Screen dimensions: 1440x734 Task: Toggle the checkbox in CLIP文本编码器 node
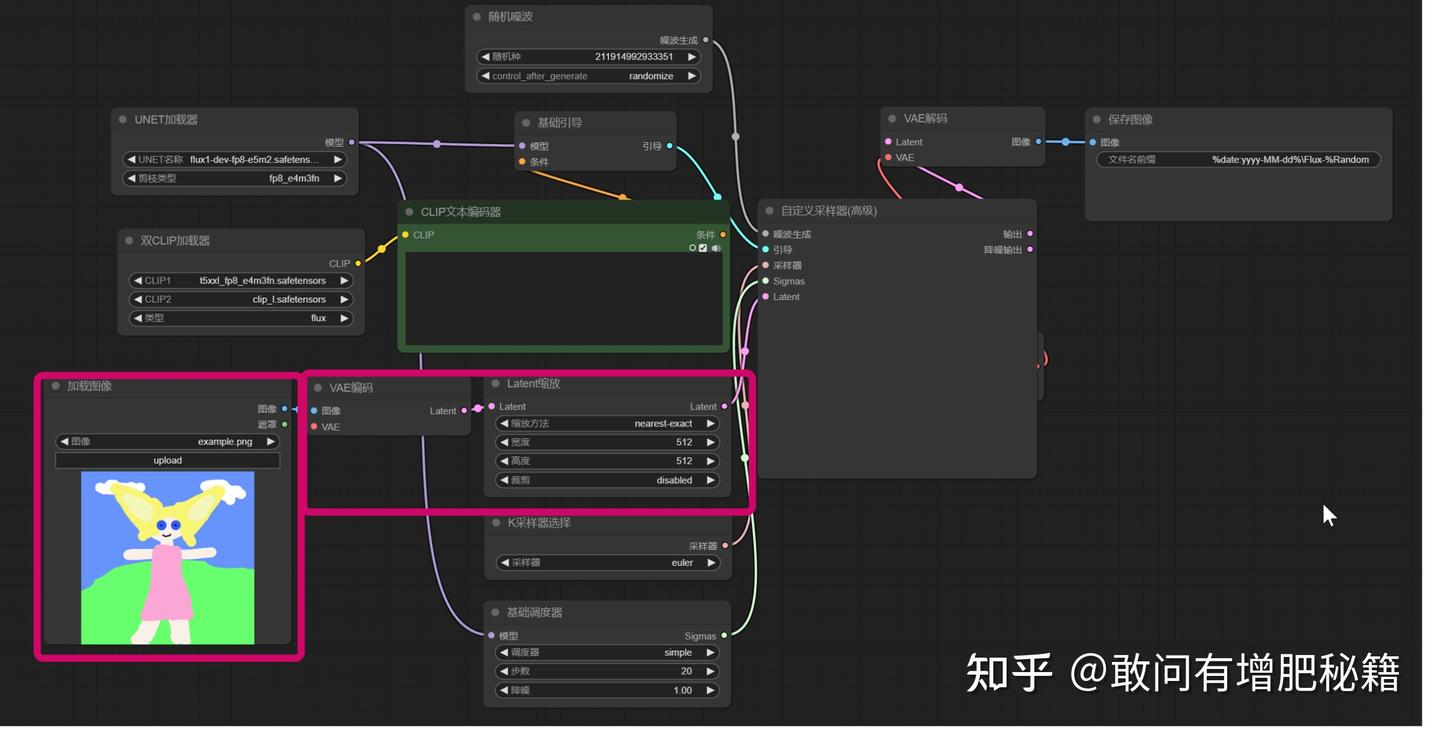coord(703,248)
